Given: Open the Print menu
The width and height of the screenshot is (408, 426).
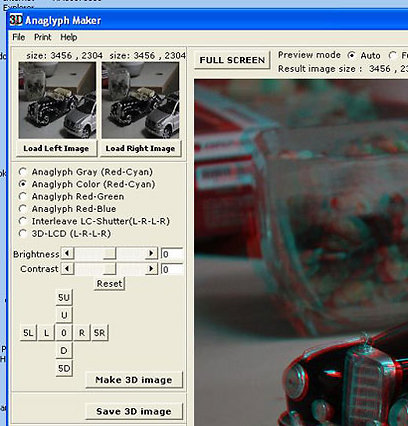Looking at the screenshot, I should pos(42,37).
